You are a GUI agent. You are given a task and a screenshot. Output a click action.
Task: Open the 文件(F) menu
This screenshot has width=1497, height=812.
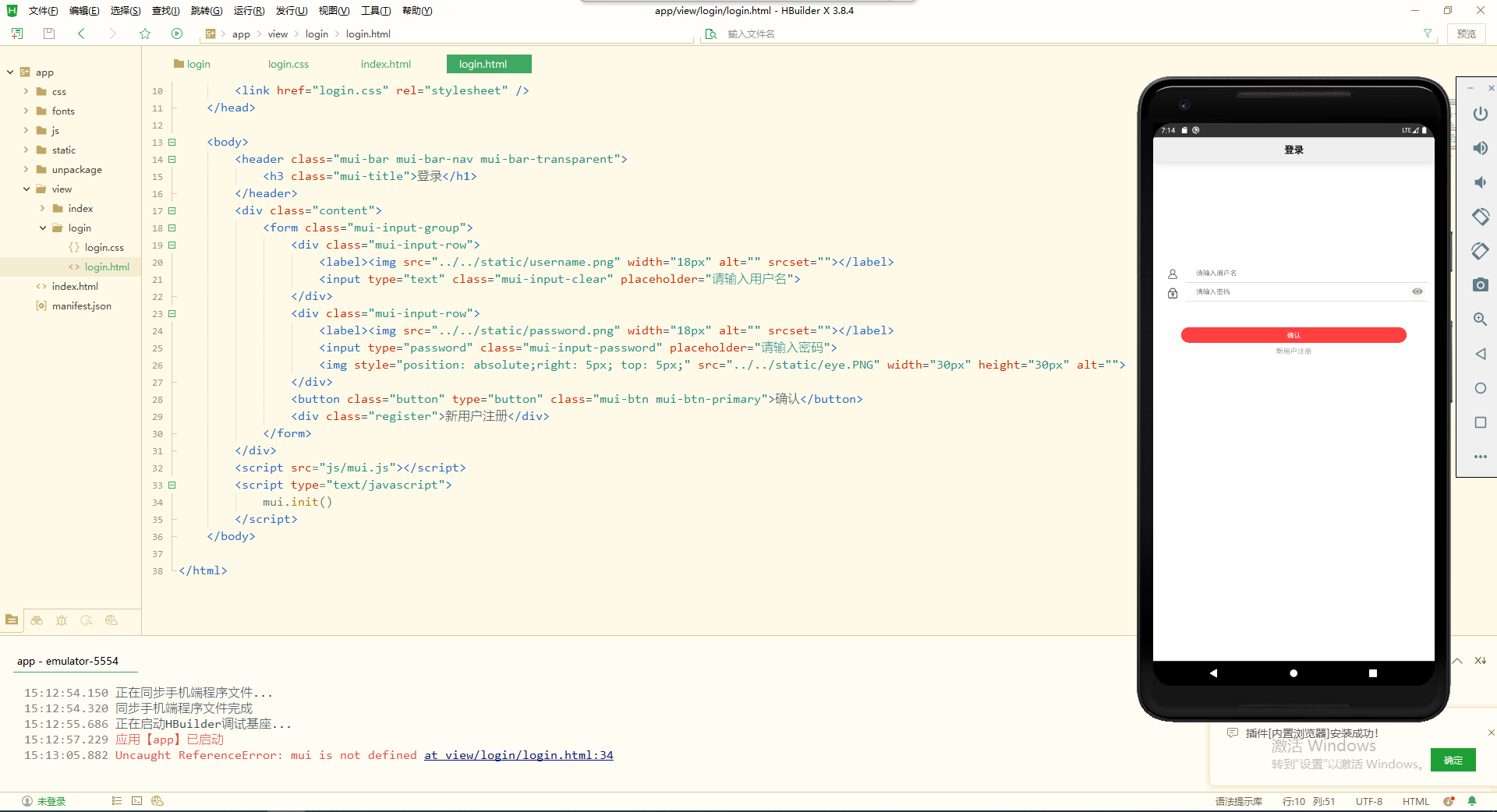pos(43,11)
